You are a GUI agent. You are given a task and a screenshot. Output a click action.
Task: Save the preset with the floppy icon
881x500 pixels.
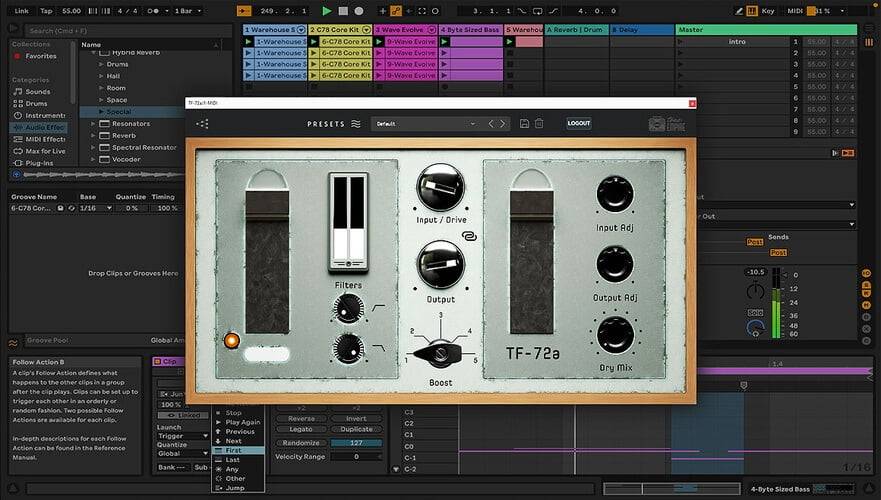[x=524, y=124]
